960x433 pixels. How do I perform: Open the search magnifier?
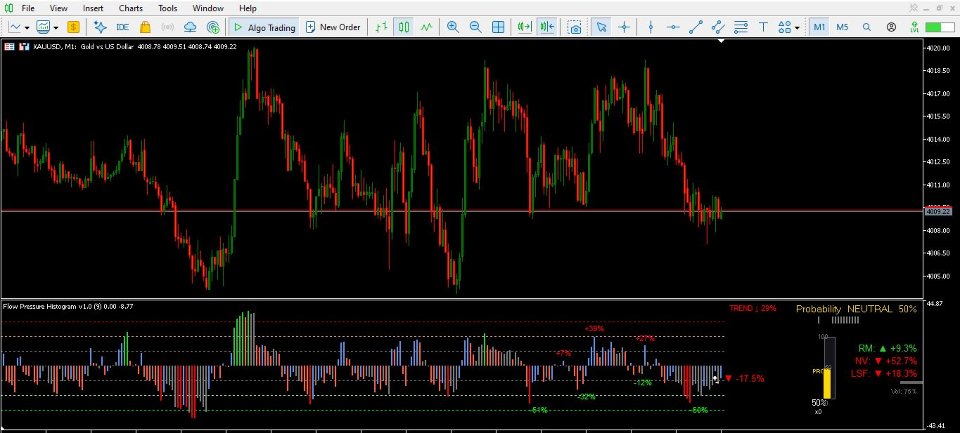866,28
